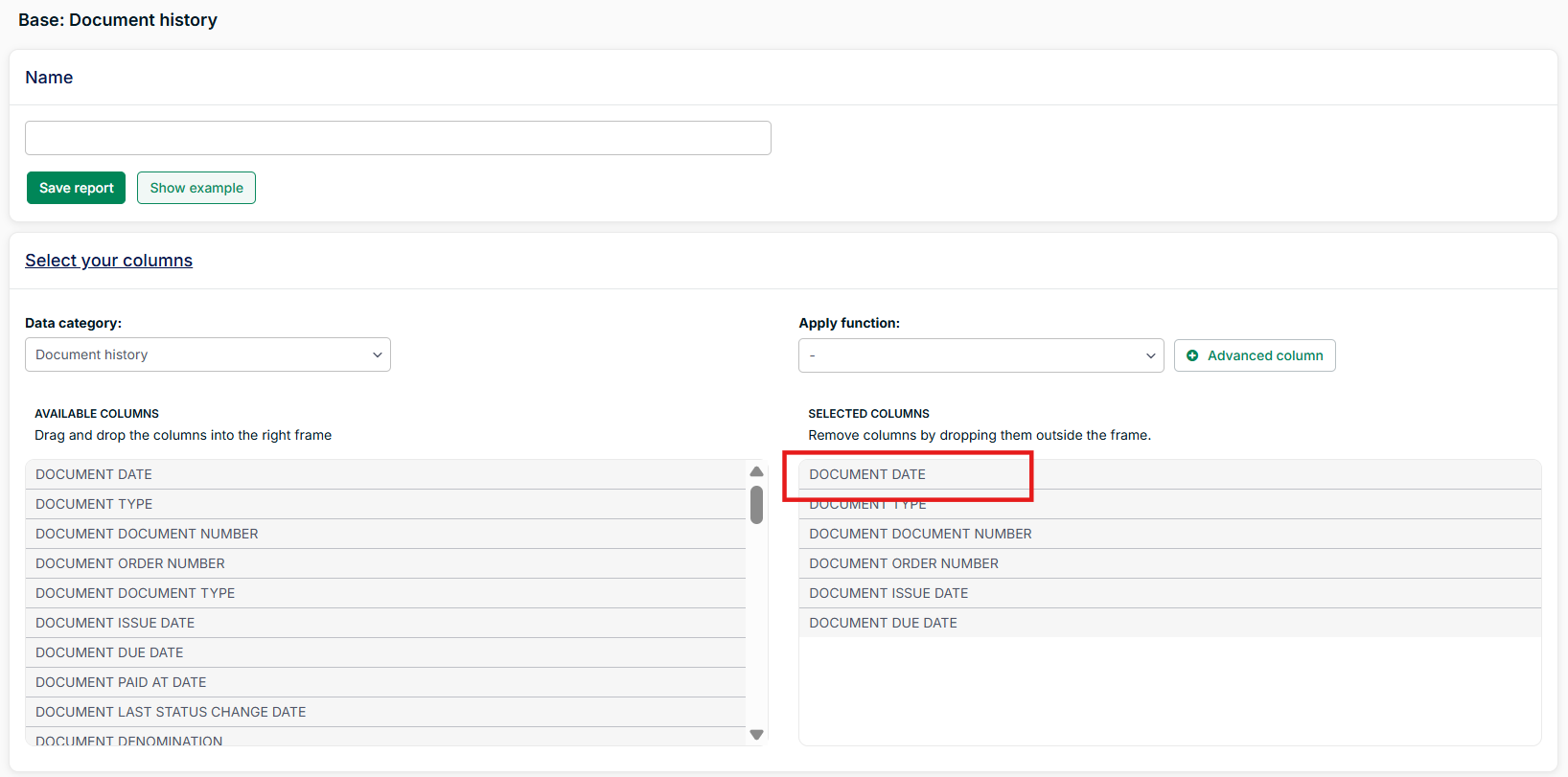The height and width of the screenshot is (777, 1568).
Task: Click the scroll down arrow in Available columns
Action: point(756,735)
